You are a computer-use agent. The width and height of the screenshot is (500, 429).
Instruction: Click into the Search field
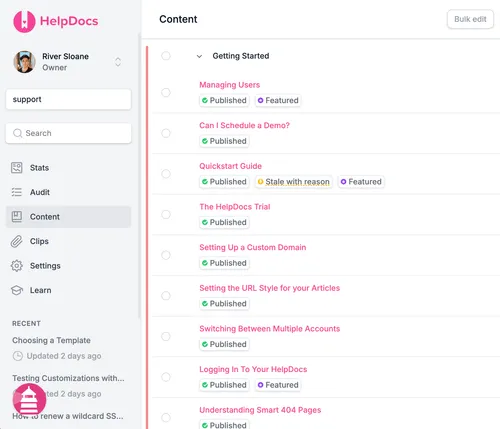tap(68, 133)
